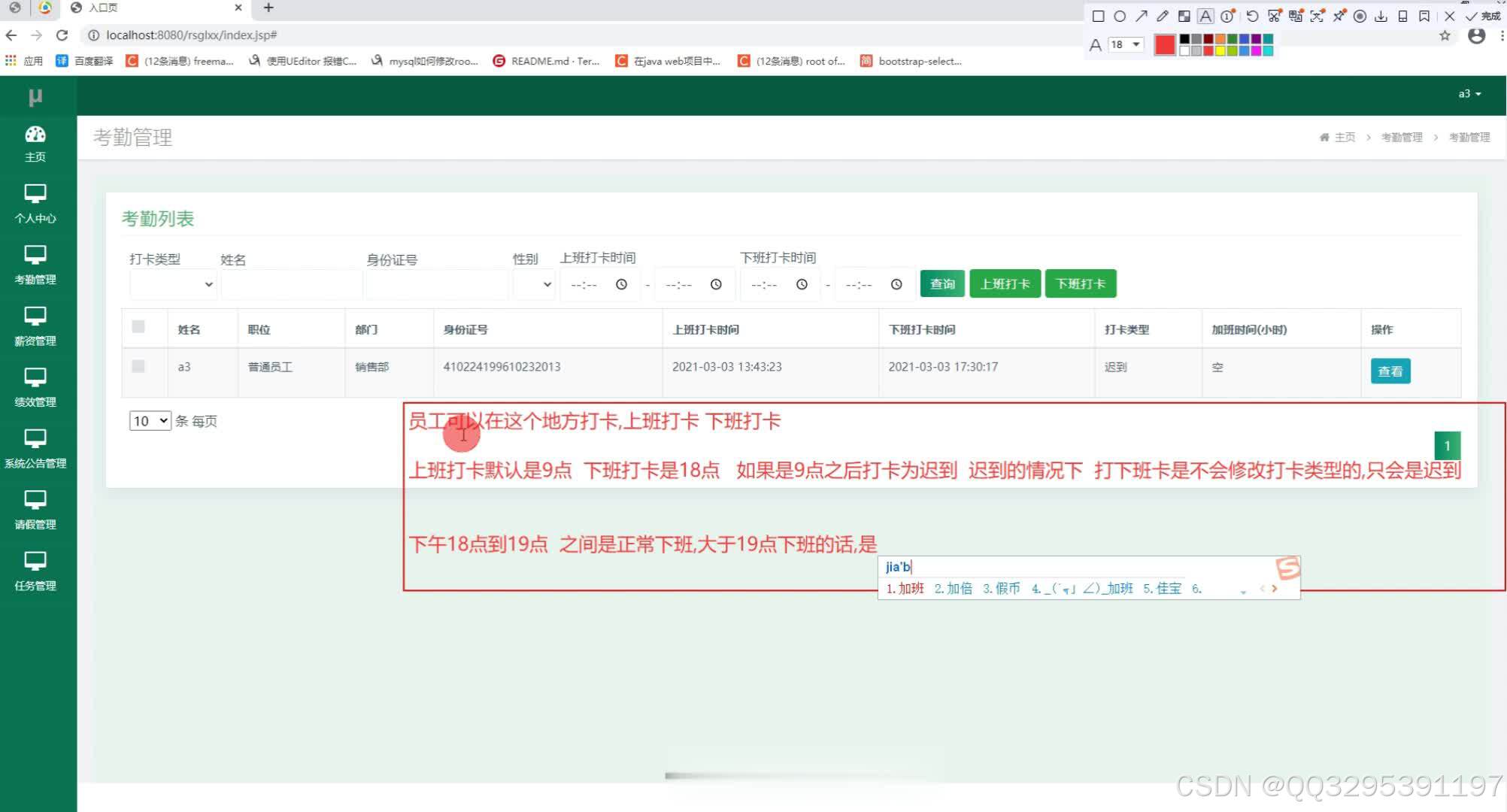The width and height of the screenshot is (1507, 812).
Task: Open 薪资管理 in the sidebar
Action: coord(35,327)
